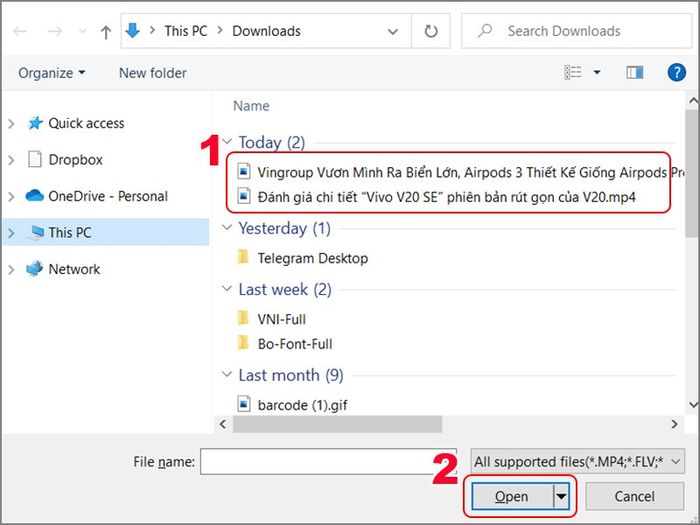The width and height of the screenshot is (700, 525).
Task: Expand OneDrive - Personal tree node
Action: [x=12, y=196]
